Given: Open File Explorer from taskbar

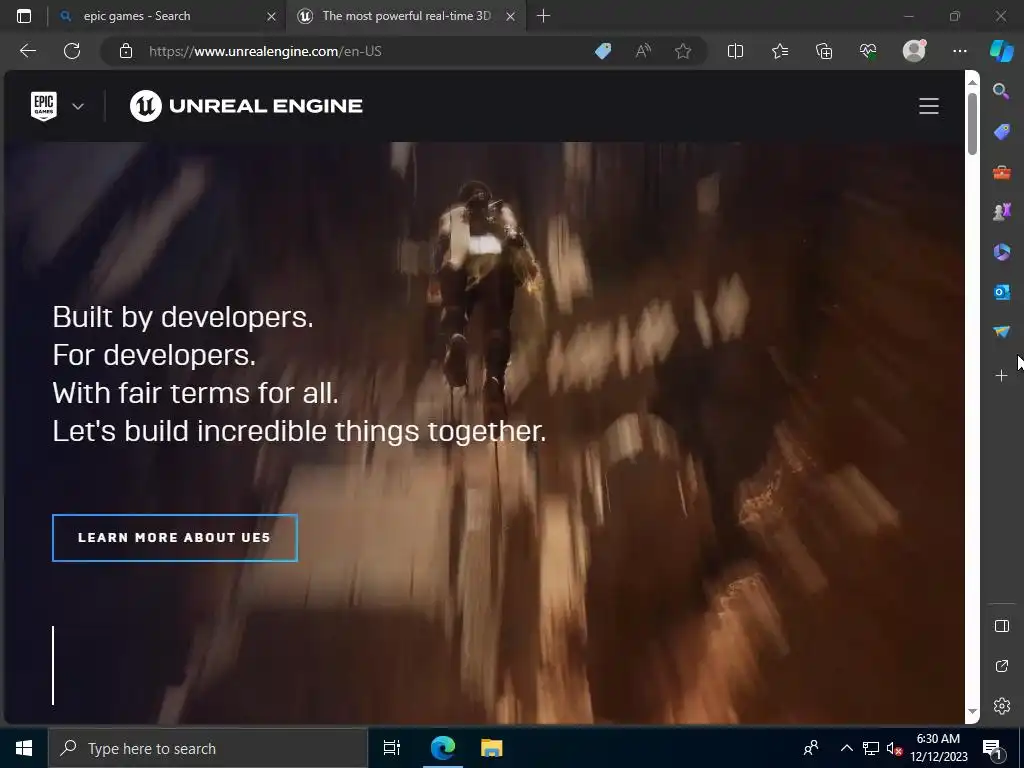Looking at the screenshot, I should coord(492,748).
